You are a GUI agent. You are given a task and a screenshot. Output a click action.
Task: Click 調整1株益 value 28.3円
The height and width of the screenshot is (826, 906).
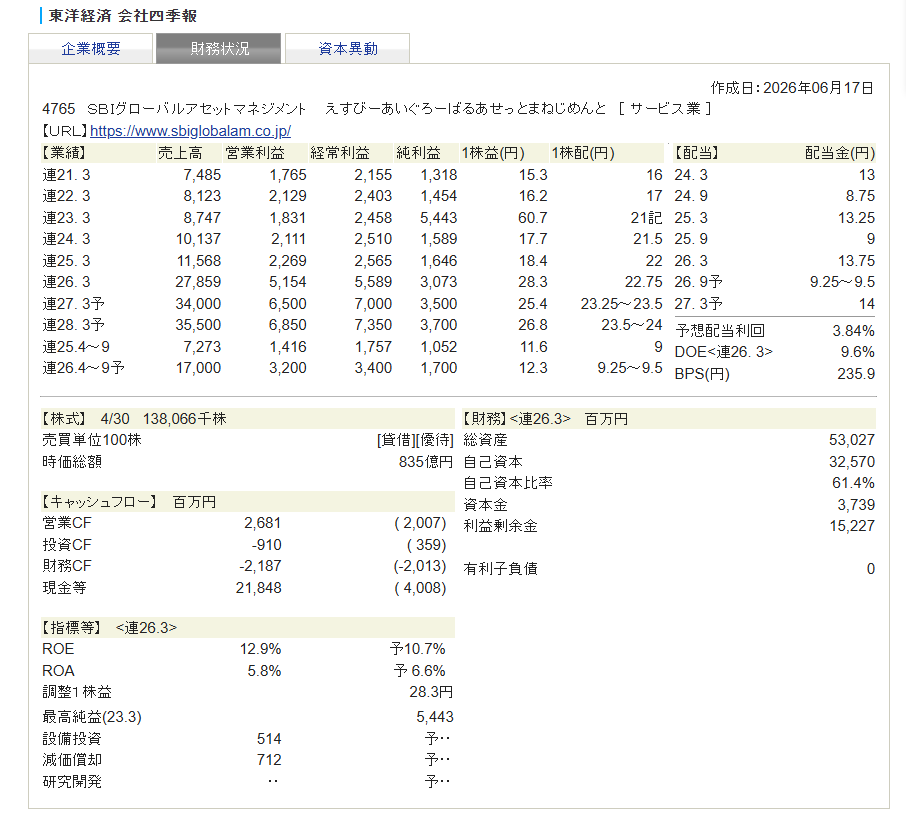pyautogui.click(x=431, y=692)
